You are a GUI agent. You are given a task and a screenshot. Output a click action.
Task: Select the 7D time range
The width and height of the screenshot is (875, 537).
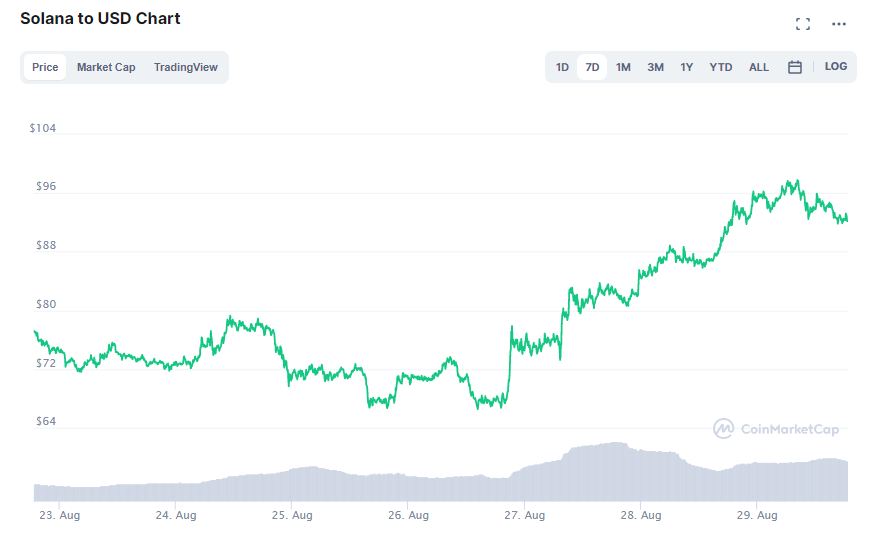click(x=592, y=67)
